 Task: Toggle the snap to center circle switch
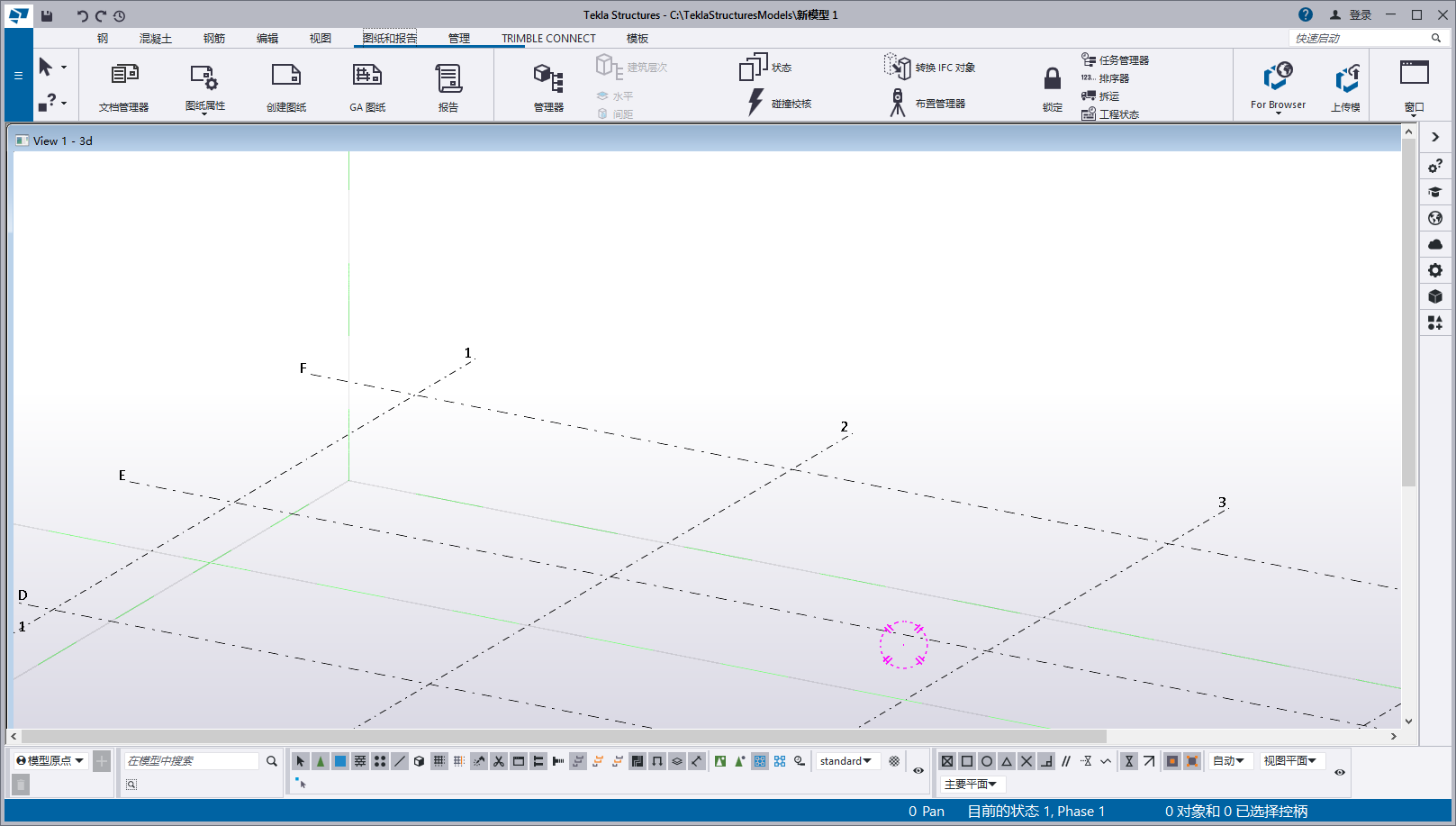987,761
